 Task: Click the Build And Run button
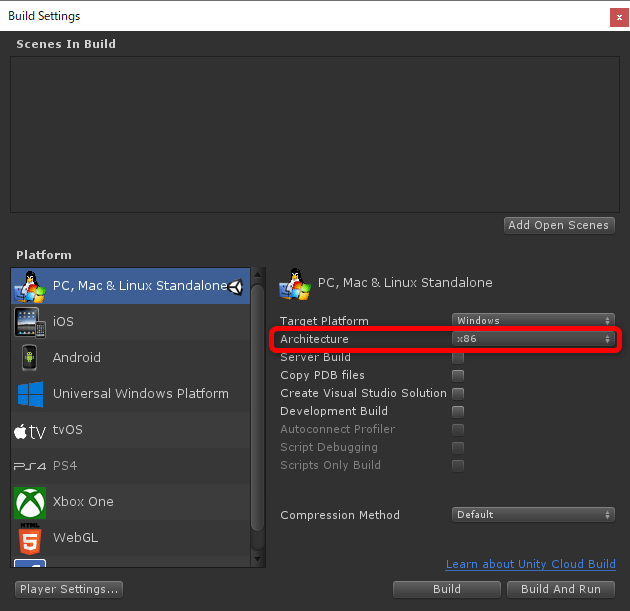tap(560, 589)
